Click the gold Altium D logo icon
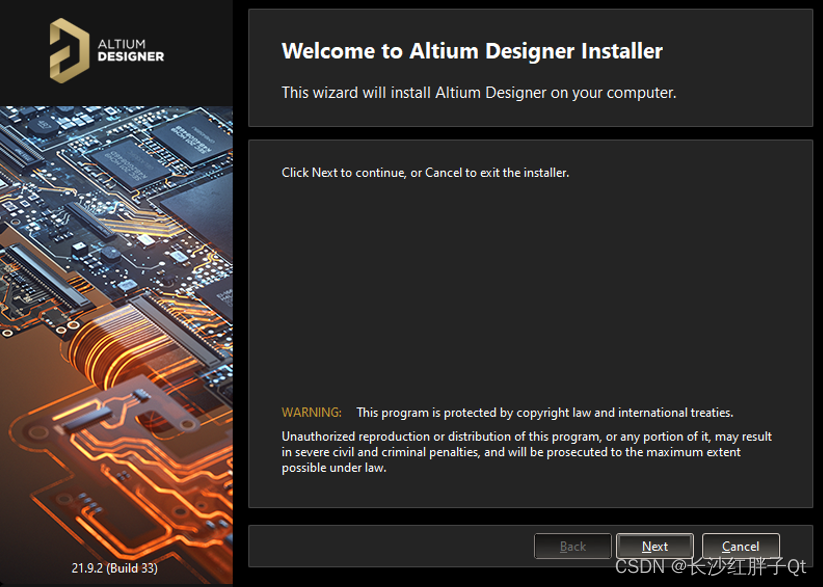 (x=69, y=50)
